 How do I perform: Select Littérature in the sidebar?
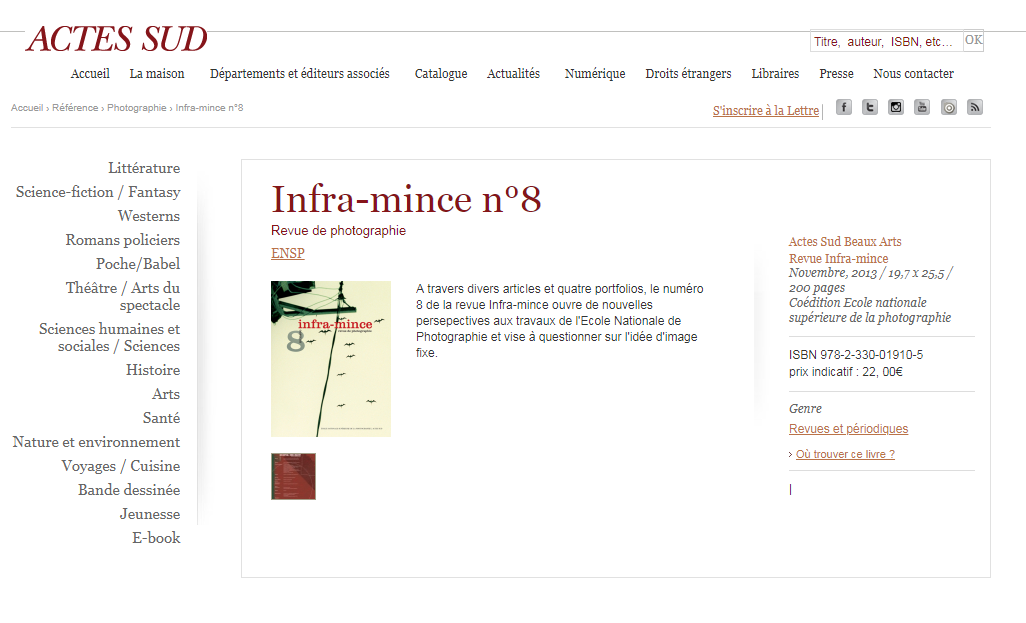144,168
